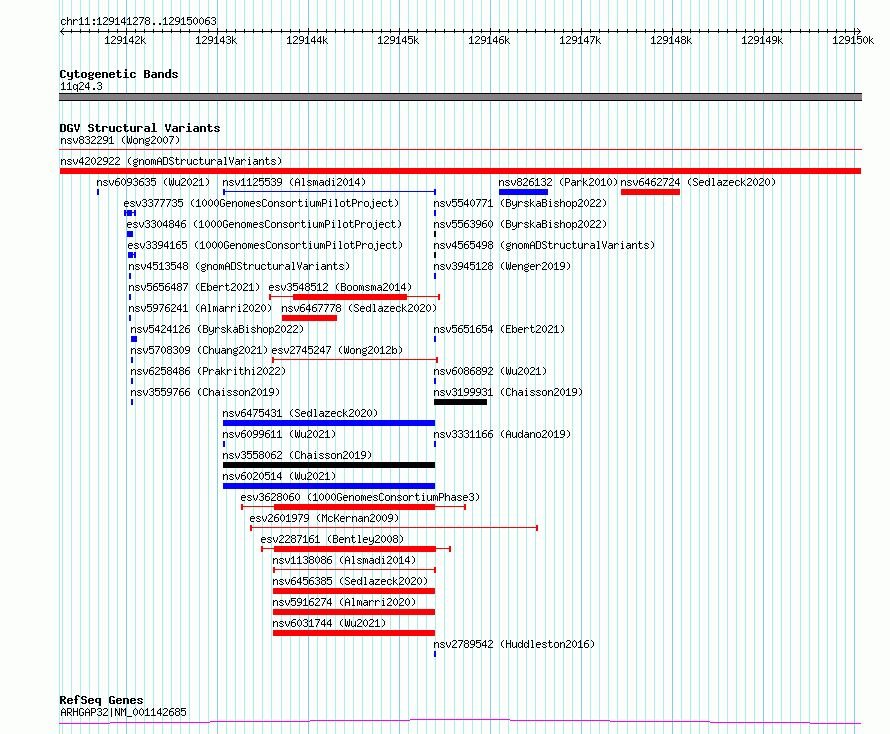Click nsv5976241 (Almarri2020) label
This screenshot has width=890, height=734.
point(200,308)
